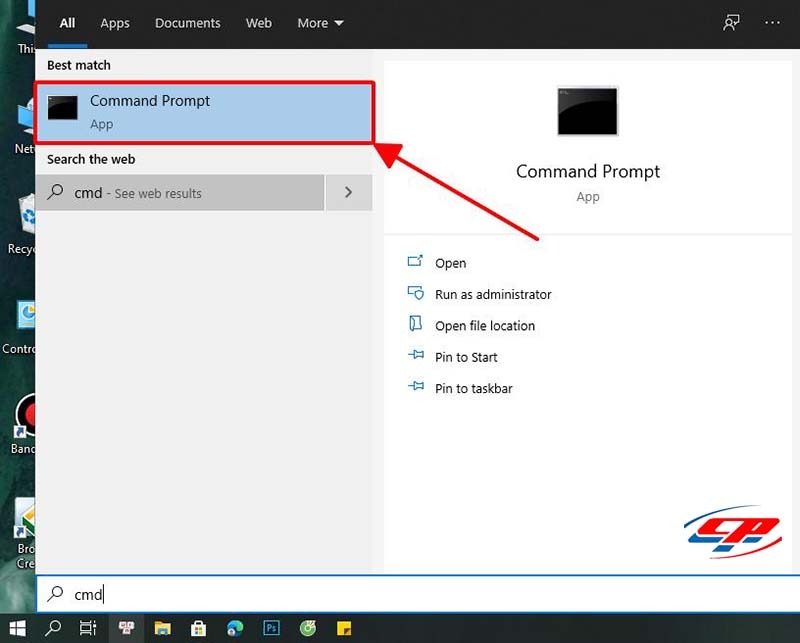Switch to the Web tab
The width and height of the screenshot is (800, 643).
point(259,23)
